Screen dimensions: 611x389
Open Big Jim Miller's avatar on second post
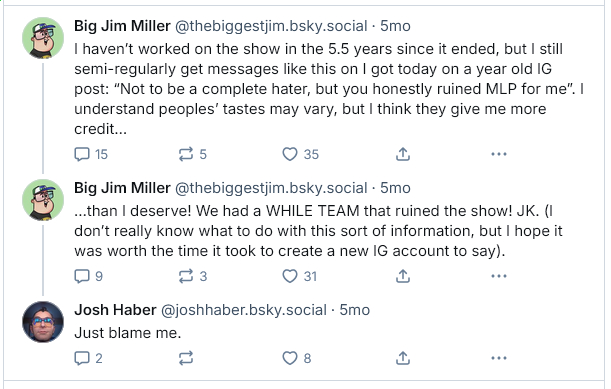click(43, 200)
